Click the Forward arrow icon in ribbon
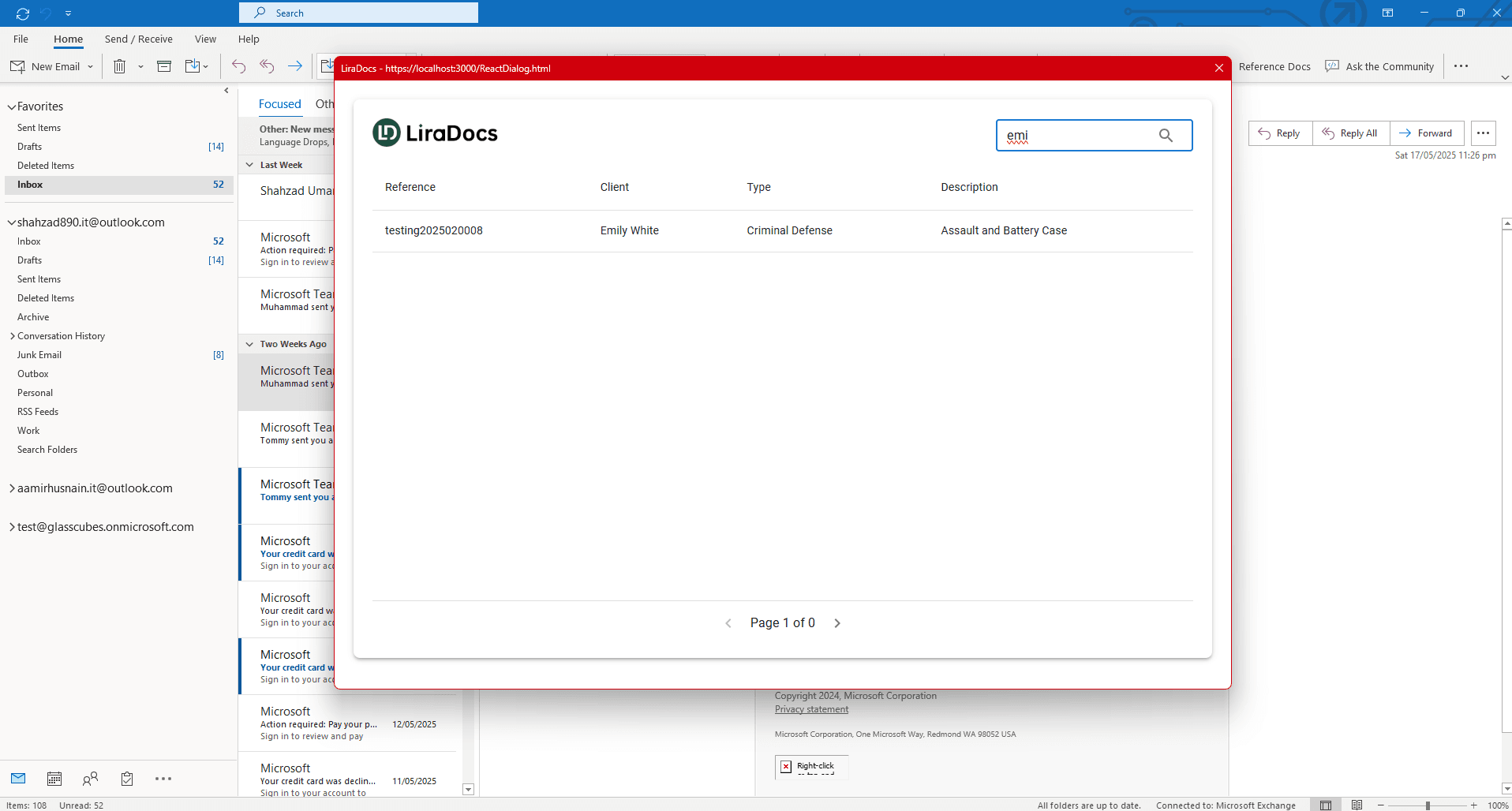This screenshot has height=811, width=1512. point(295,66)
